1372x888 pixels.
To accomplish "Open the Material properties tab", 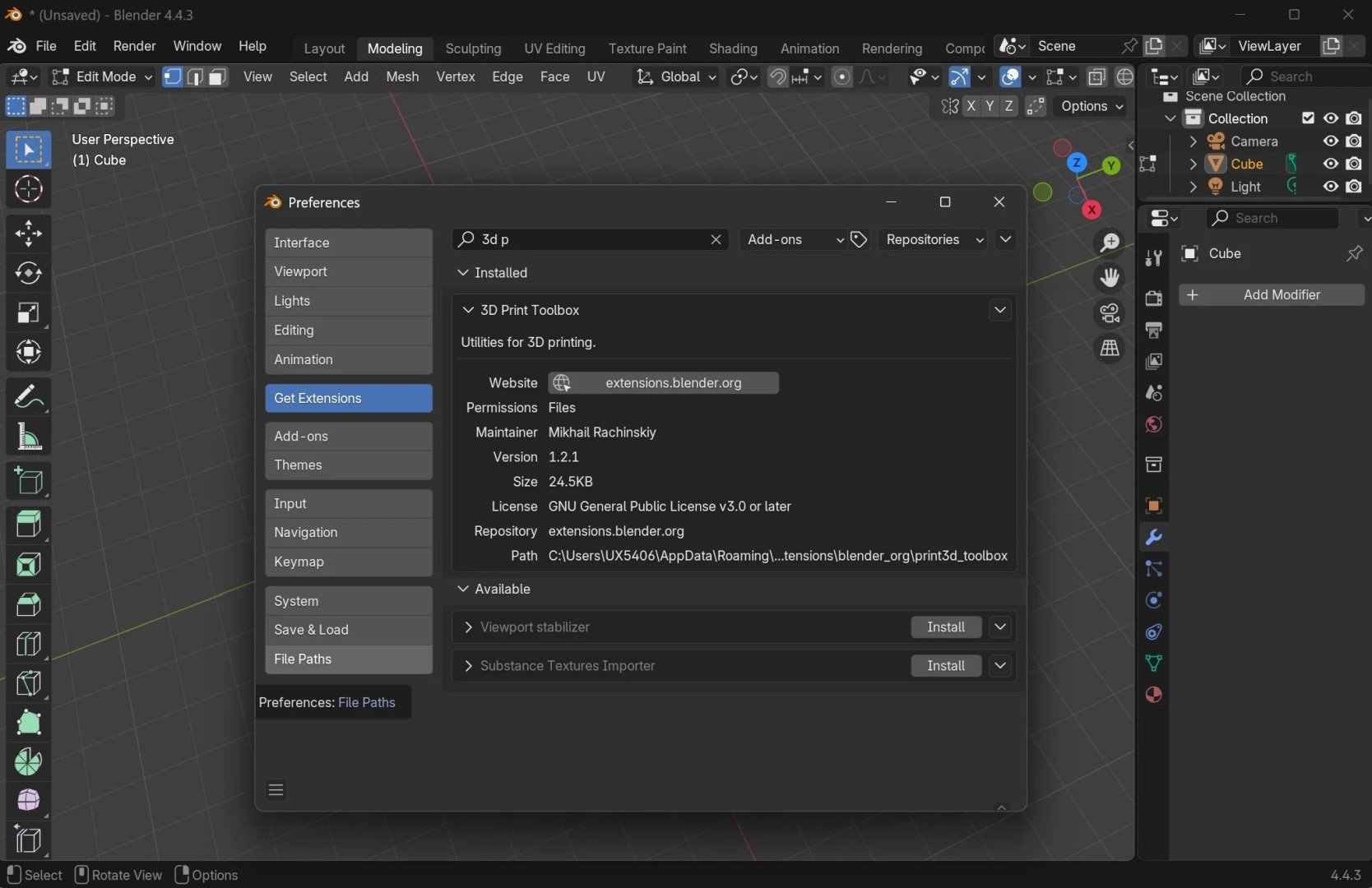I will click(1153, 695).
